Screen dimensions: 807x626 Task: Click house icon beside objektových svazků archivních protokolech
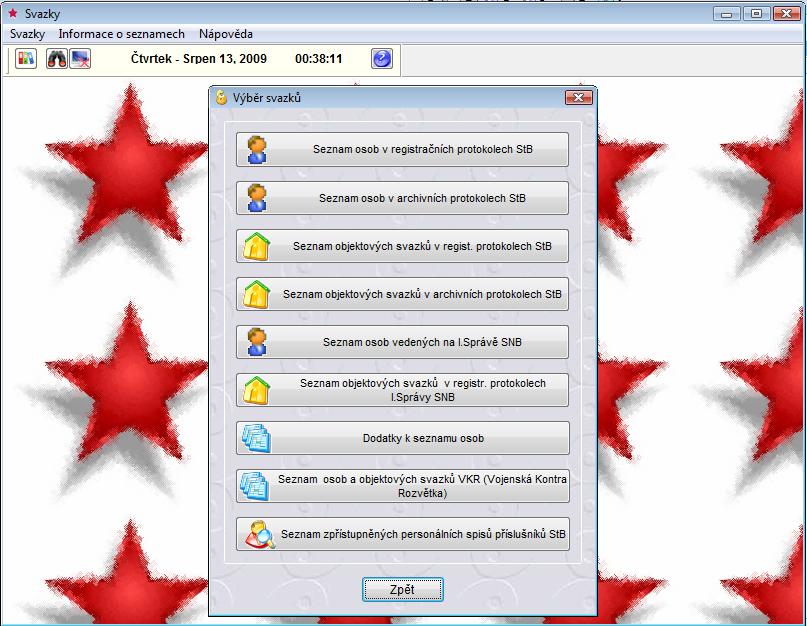point(257,294)
